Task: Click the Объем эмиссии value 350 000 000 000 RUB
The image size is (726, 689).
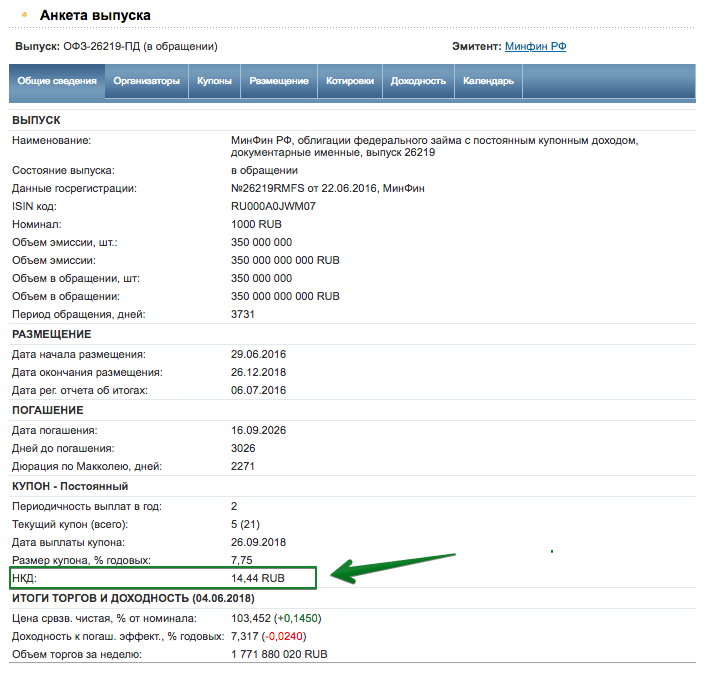Action: click(285, 260)
